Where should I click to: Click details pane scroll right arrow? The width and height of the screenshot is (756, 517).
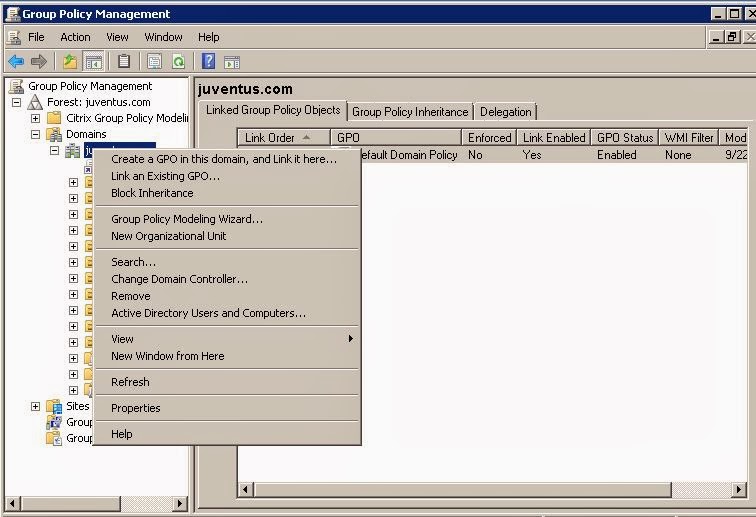coord(739,490)
